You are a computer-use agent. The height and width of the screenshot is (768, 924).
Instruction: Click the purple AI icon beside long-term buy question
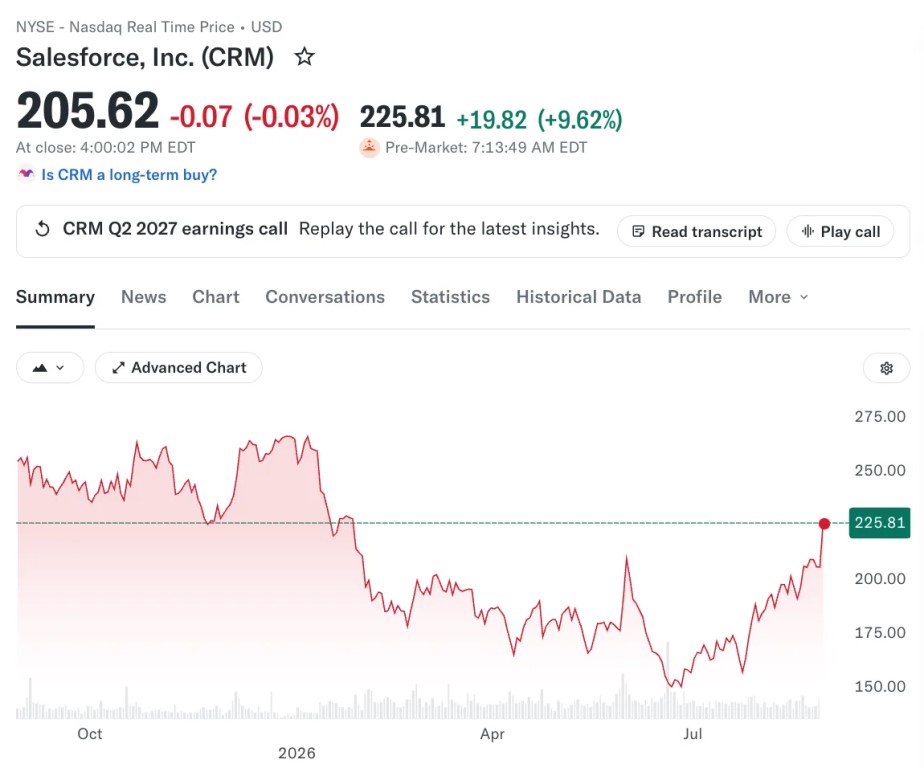pos(26,174)
